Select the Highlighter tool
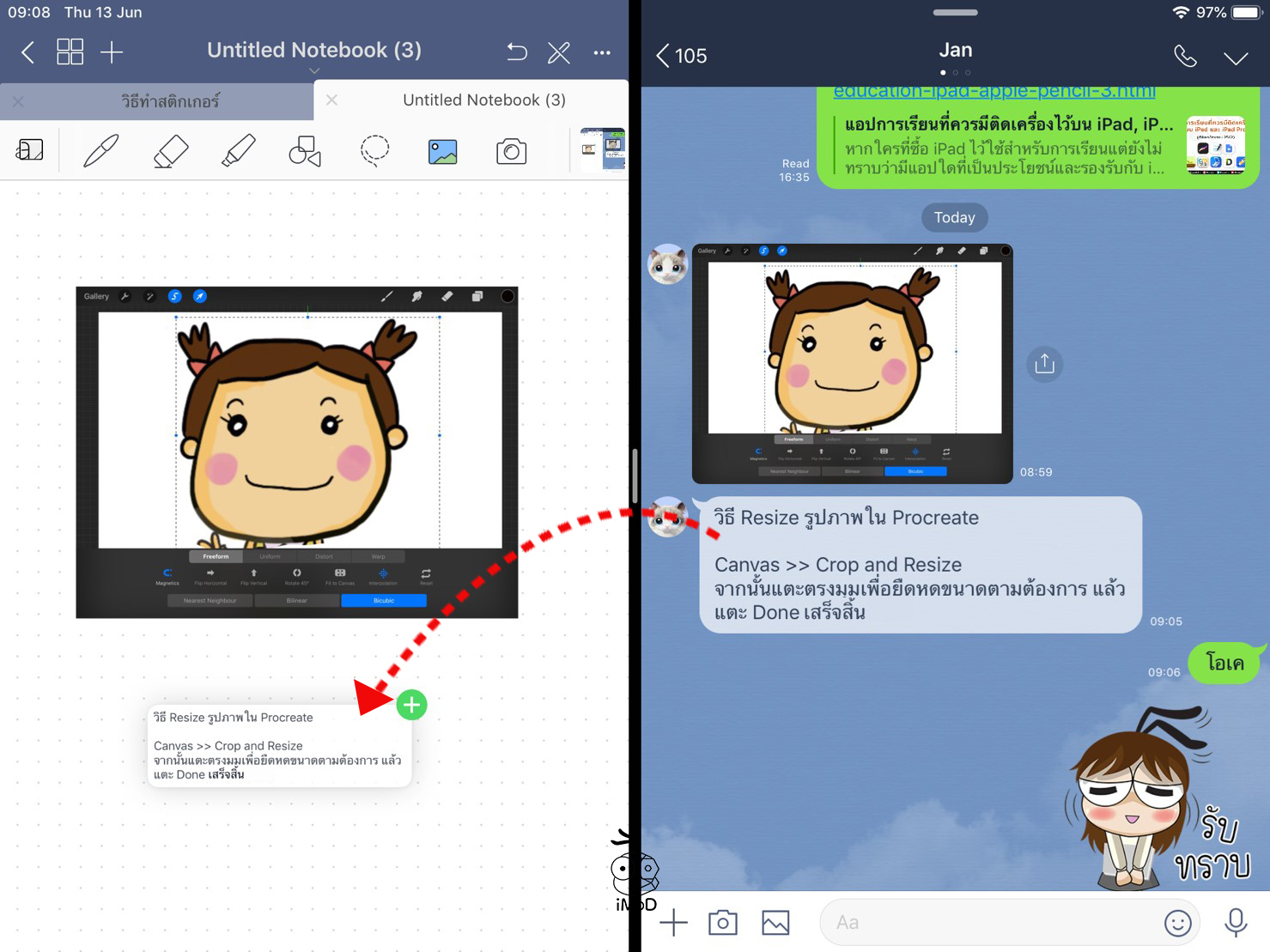 pos(238,151)
